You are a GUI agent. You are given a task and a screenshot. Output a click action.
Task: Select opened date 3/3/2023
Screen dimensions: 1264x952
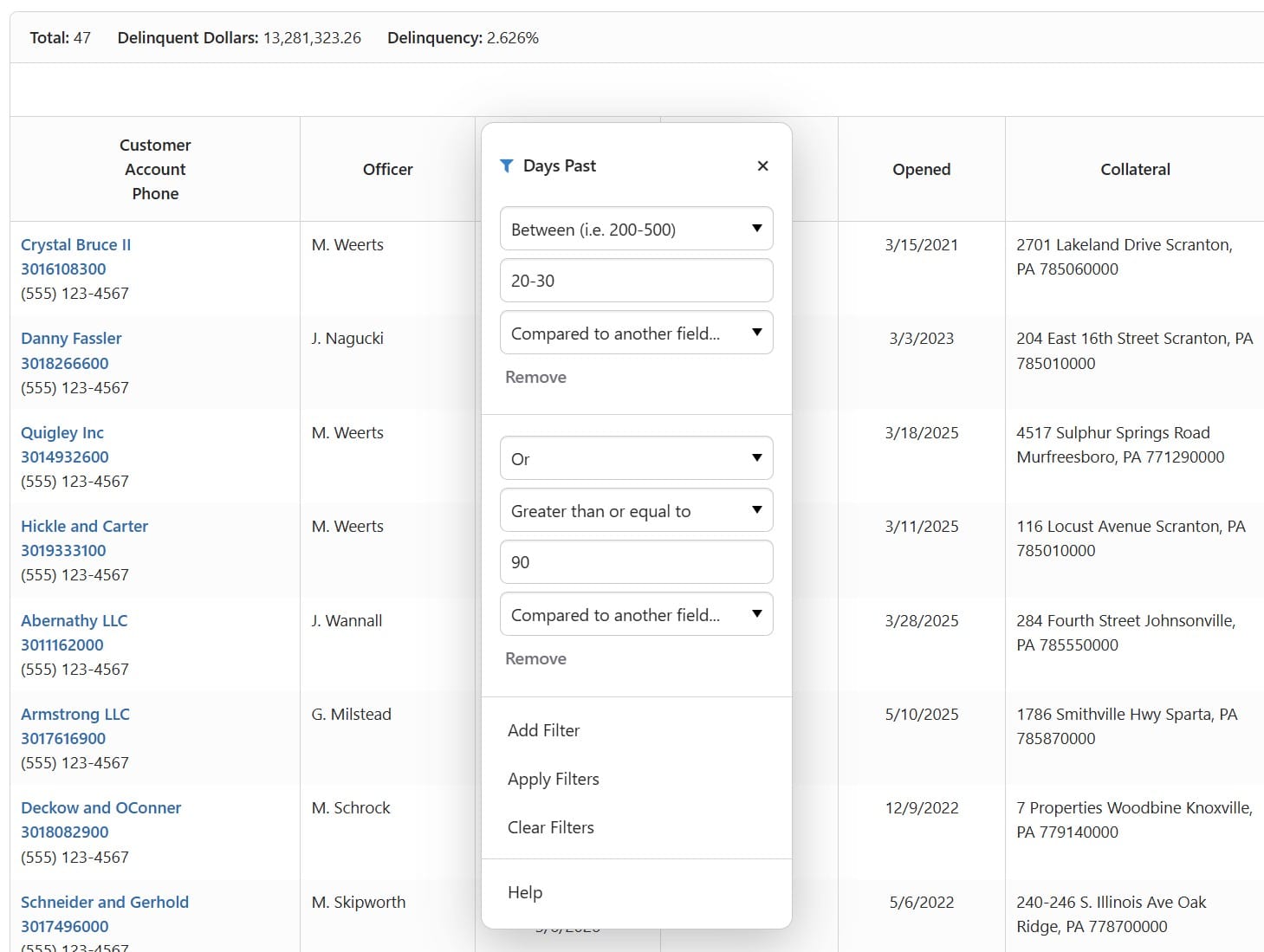click(x=922, y=338)
